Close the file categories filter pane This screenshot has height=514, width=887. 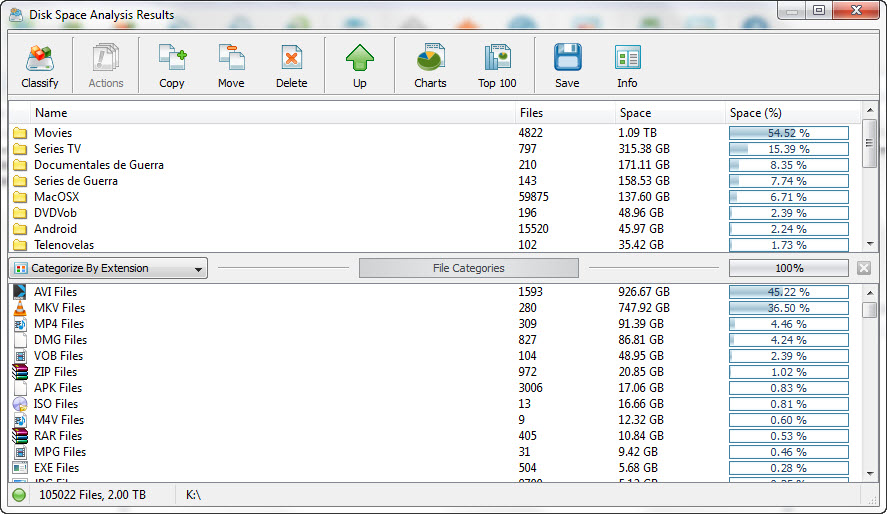pyautogui.click(x=864, y=268)
